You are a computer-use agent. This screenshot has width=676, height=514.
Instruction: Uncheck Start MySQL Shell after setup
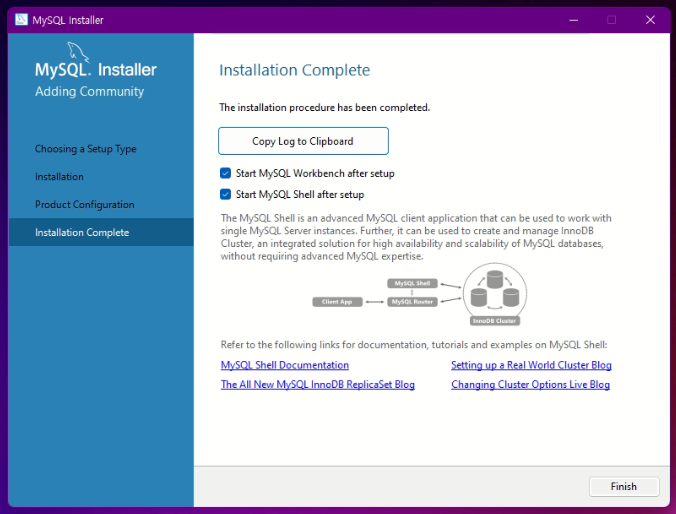point(225,194)
